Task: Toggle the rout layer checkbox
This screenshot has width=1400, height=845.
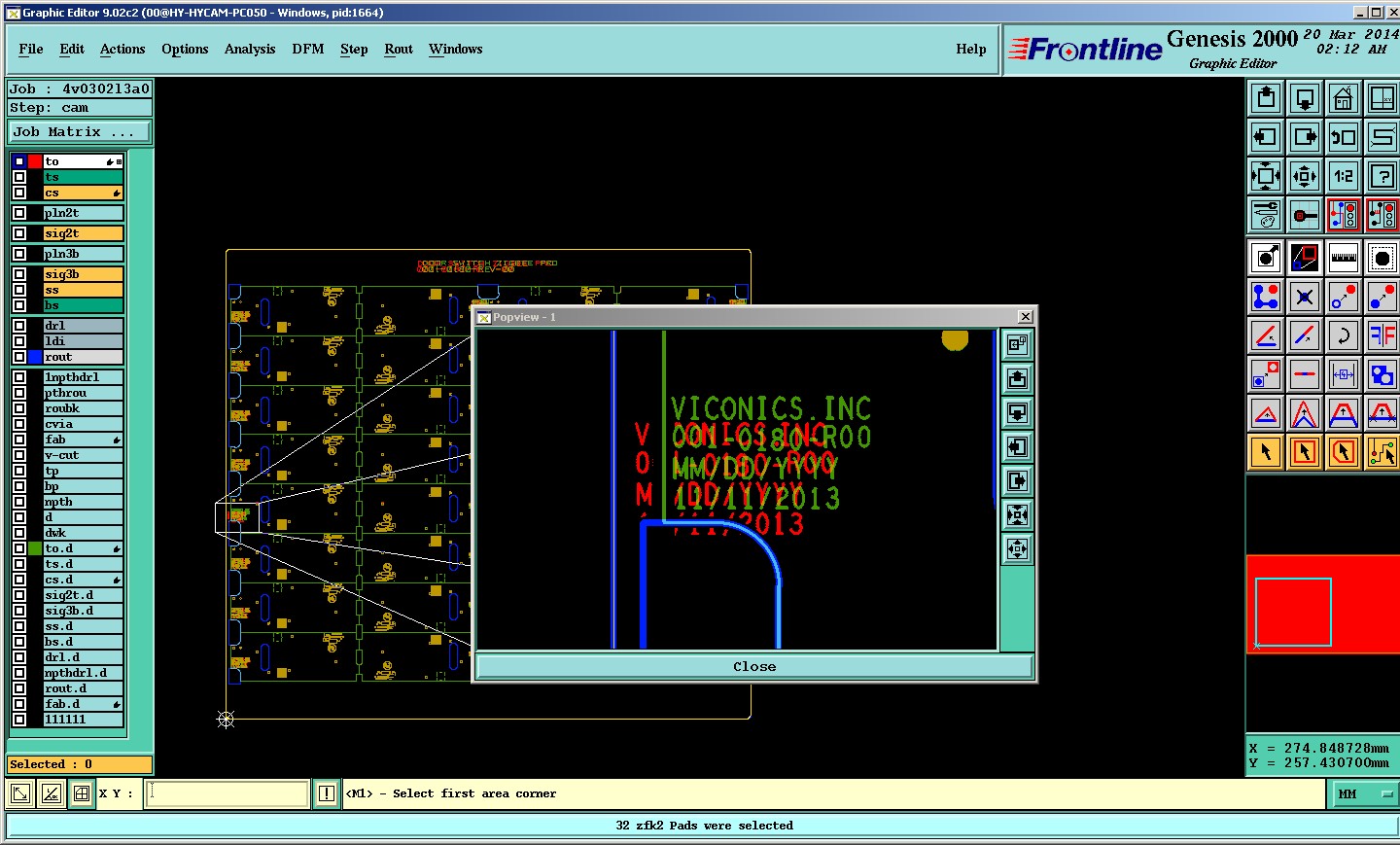Action: tap(19, 357)
